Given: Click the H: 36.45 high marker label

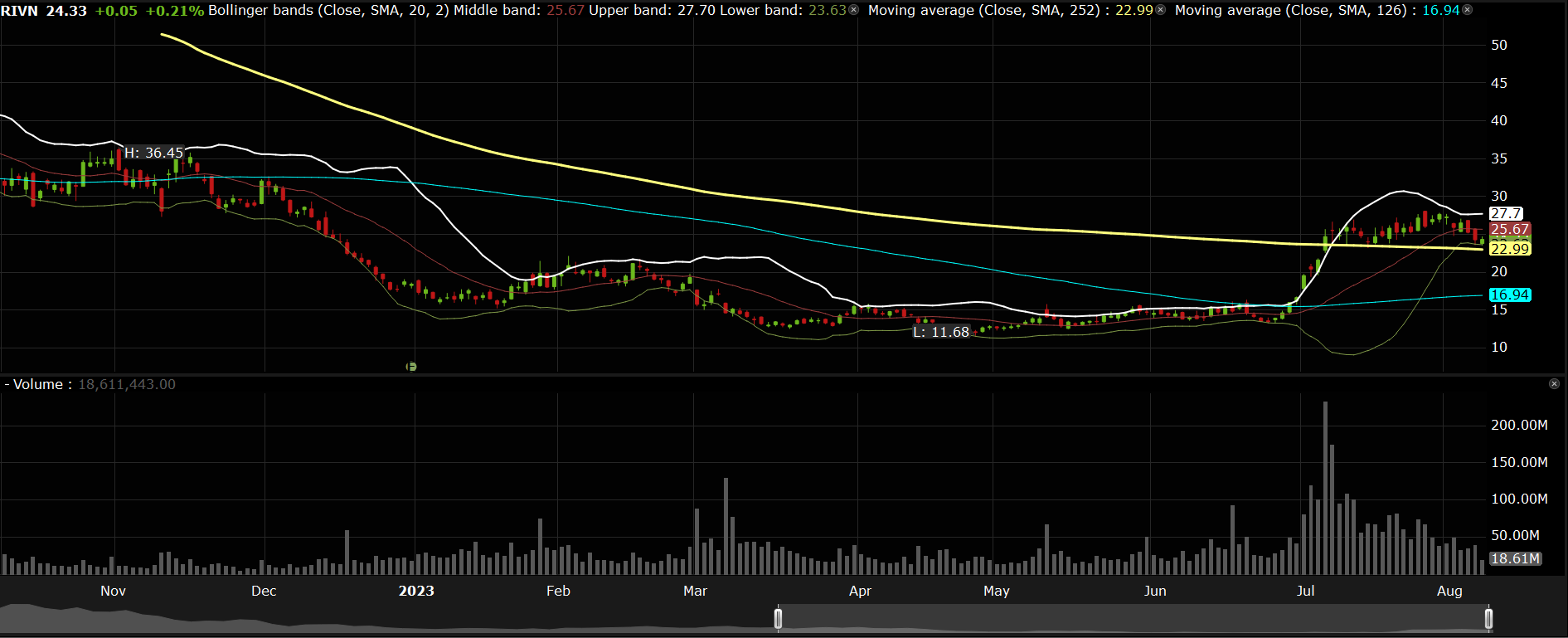Looking at the screenshot, I should pyautogui.click(x=153, y=153).
